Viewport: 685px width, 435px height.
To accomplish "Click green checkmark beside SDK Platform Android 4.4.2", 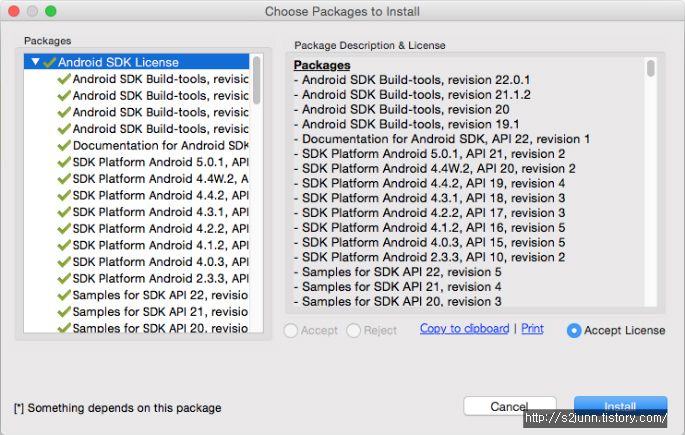I will 64,195.
